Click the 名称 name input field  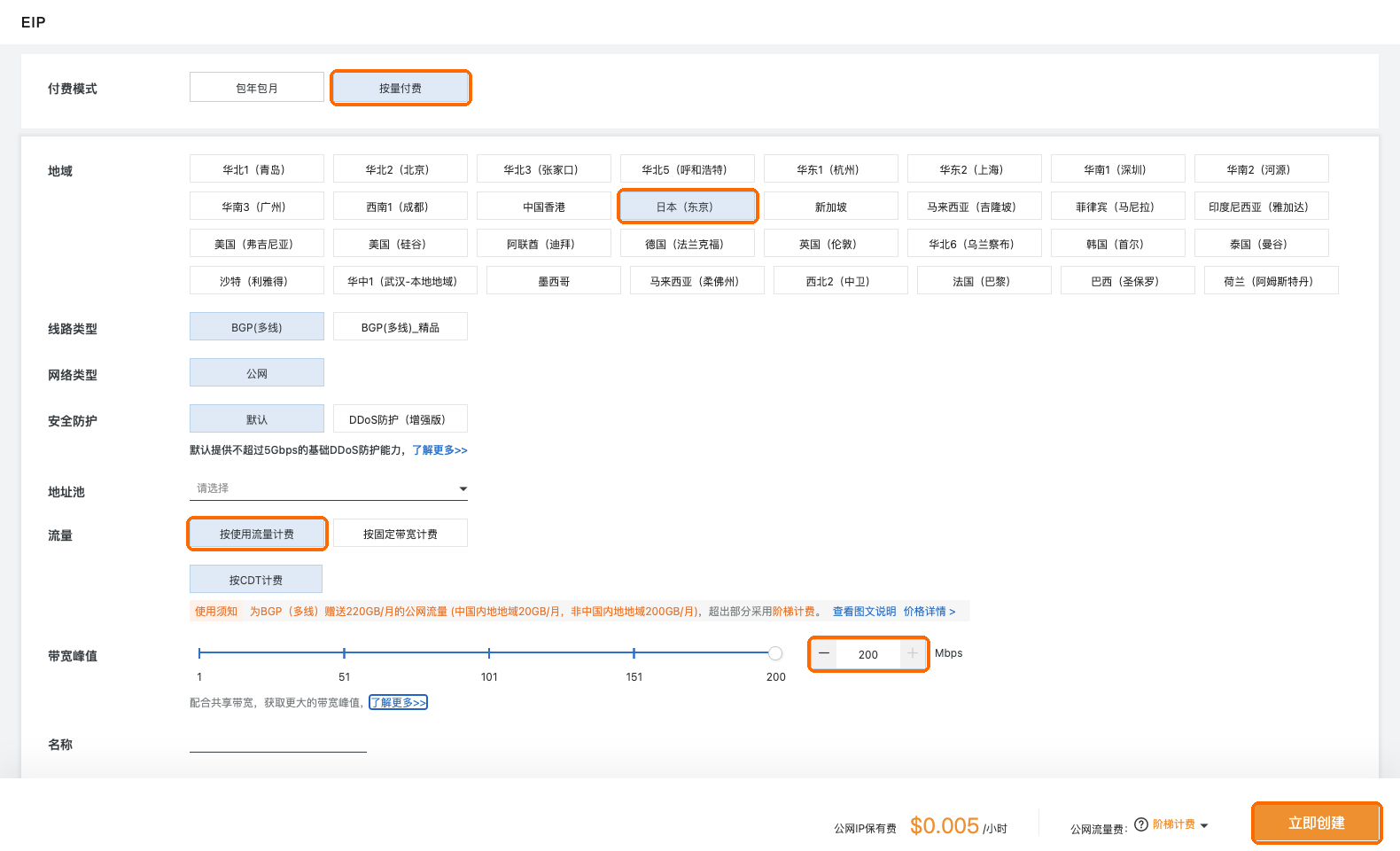(278, 742)
